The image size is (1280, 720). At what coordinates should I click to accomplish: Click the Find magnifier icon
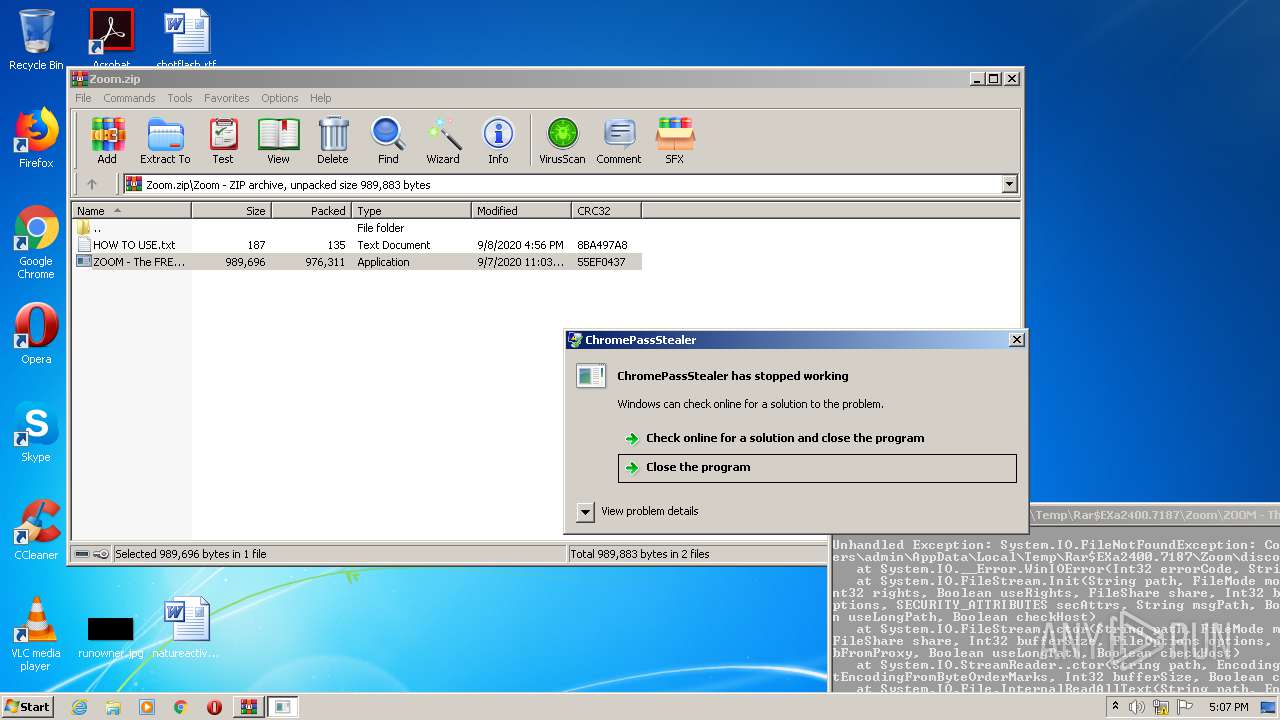388,140
